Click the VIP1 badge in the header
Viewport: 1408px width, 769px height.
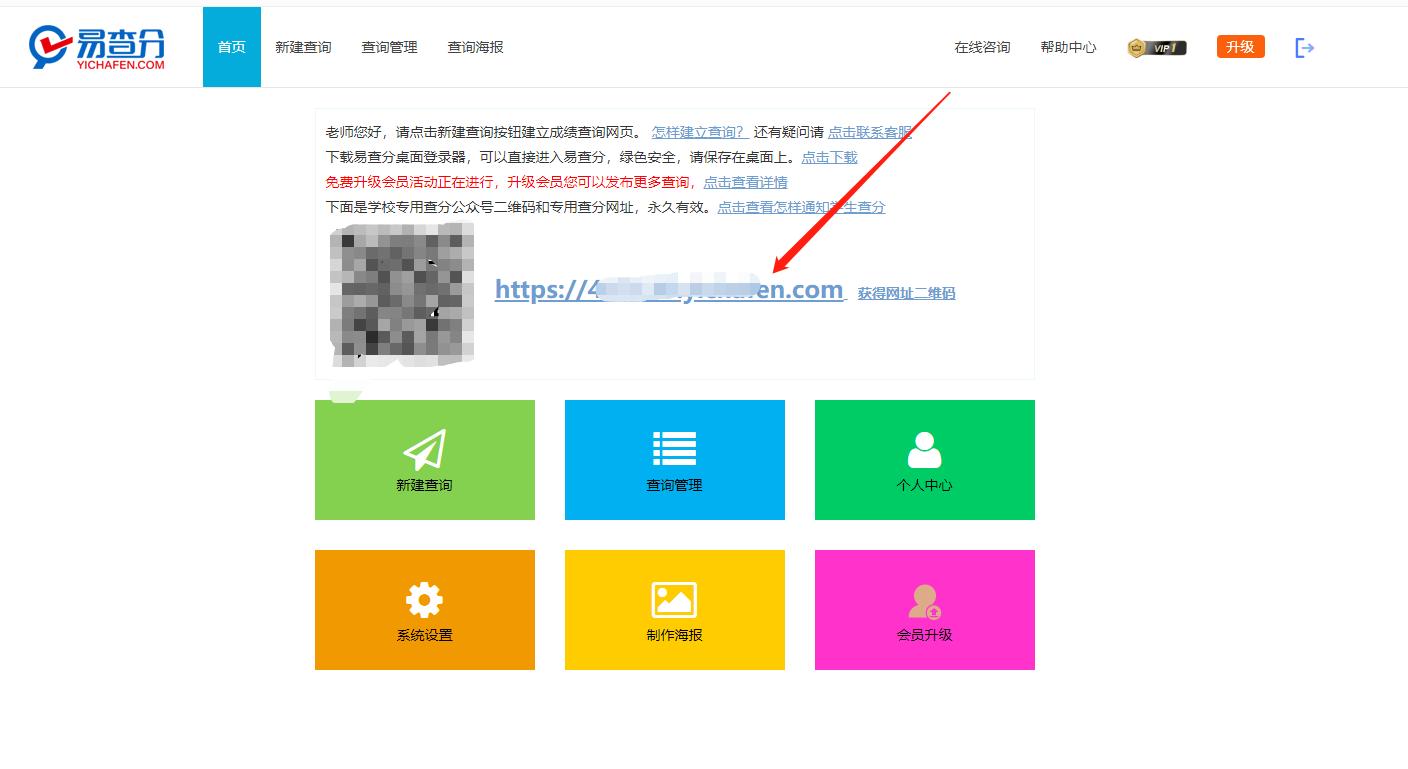[1155, 47]
